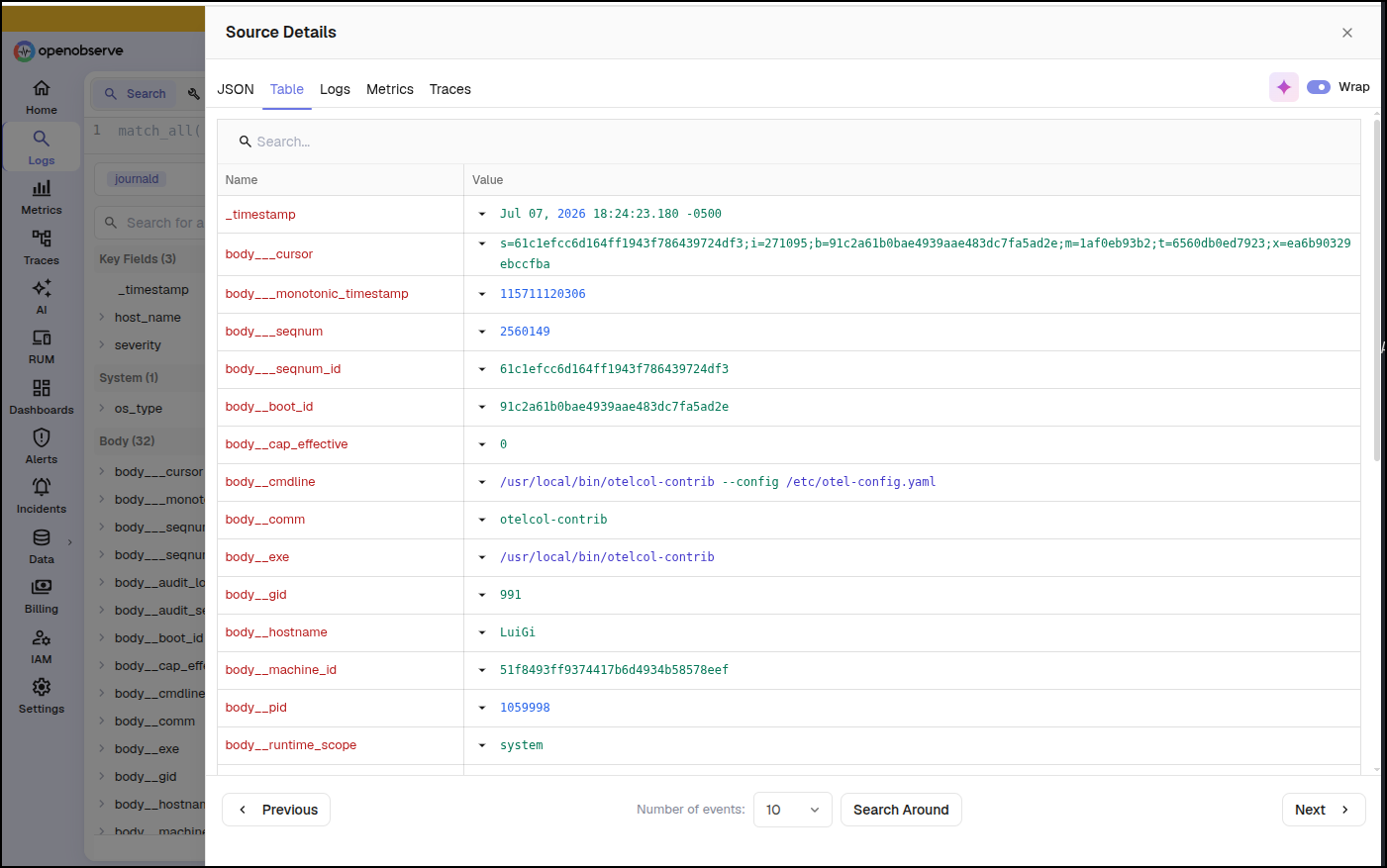Image resolution: width=1387 pixels, height=868 pixels.
Task: Open dropdown arrow for body___seqnum value
Action: click(482, 332)
